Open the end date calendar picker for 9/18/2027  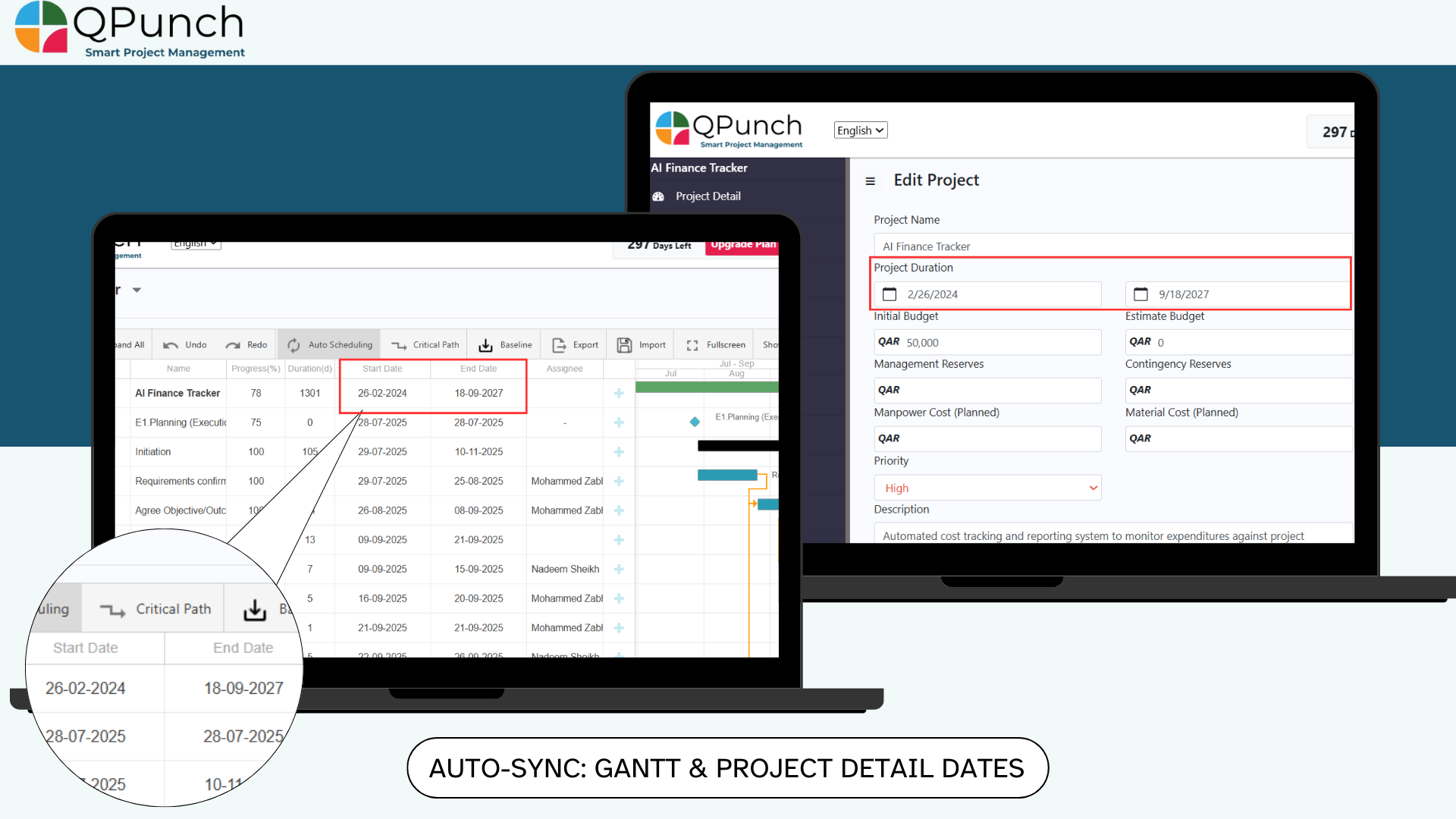pyautogui.click(x=1141, y=294)
